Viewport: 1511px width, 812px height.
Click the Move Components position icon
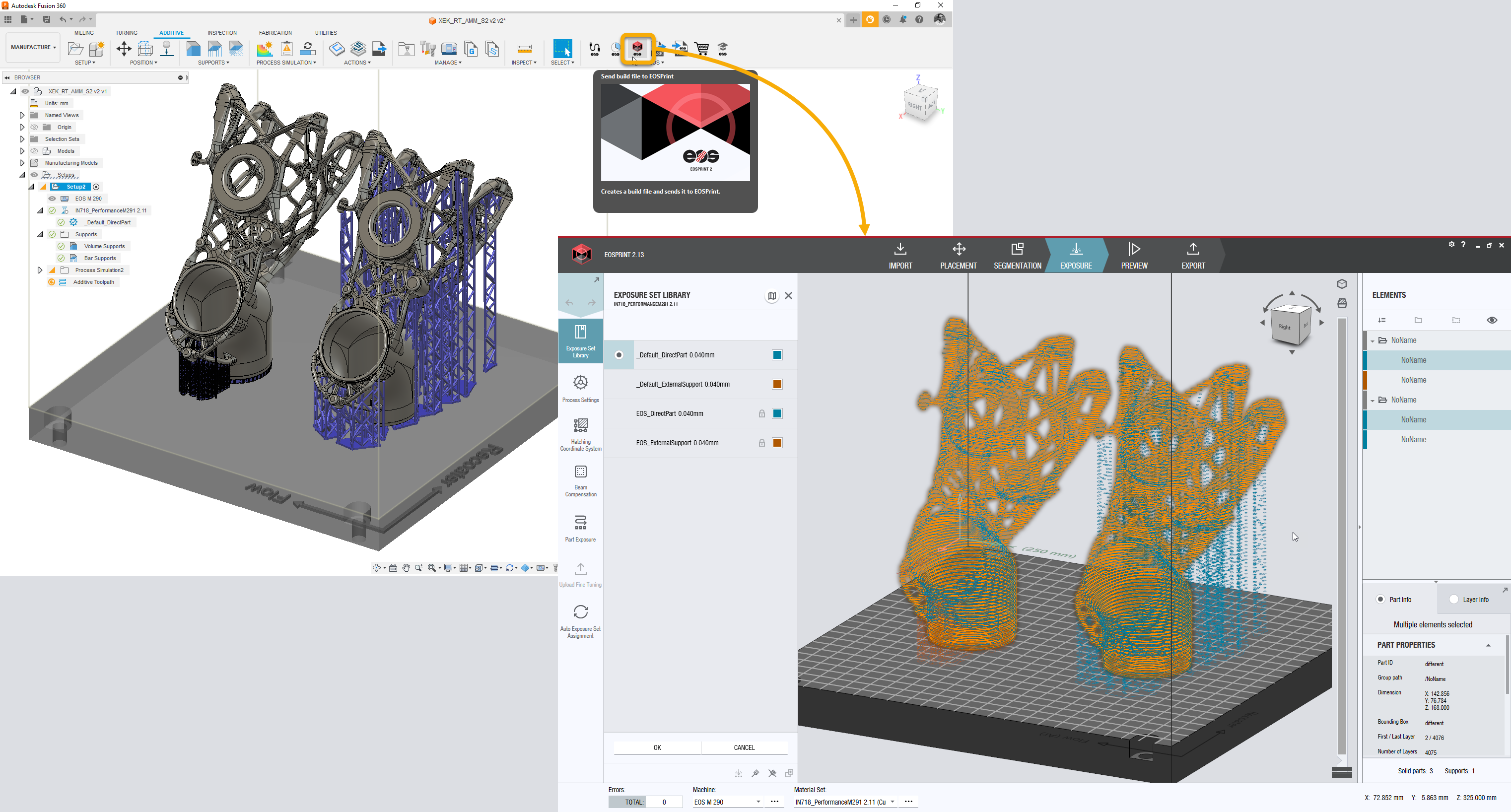coord(124,48)
